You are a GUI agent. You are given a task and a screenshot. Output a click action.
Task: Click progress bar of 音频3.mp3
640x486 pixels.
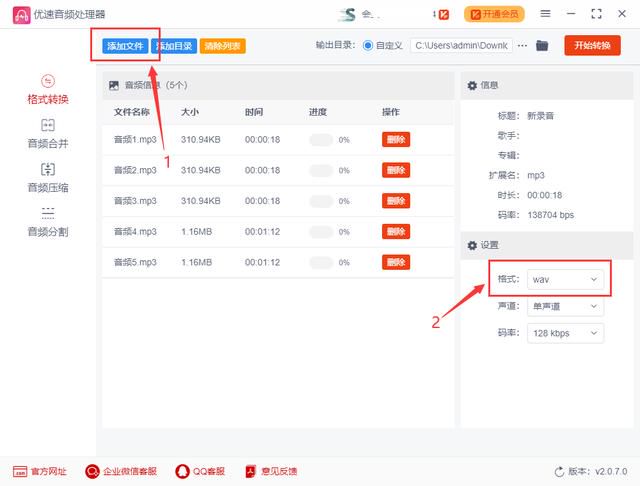[322, 201]
